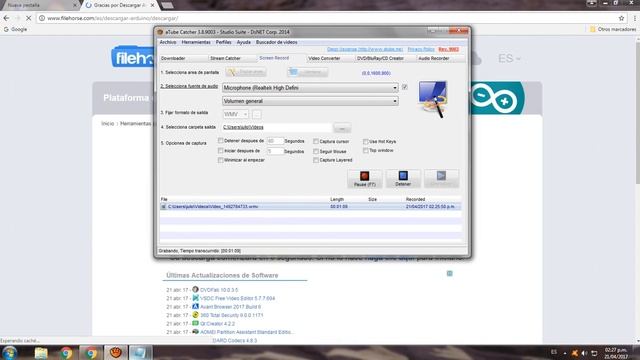
Task: Click the start-after seconds input field
Action: pos(274,151)
